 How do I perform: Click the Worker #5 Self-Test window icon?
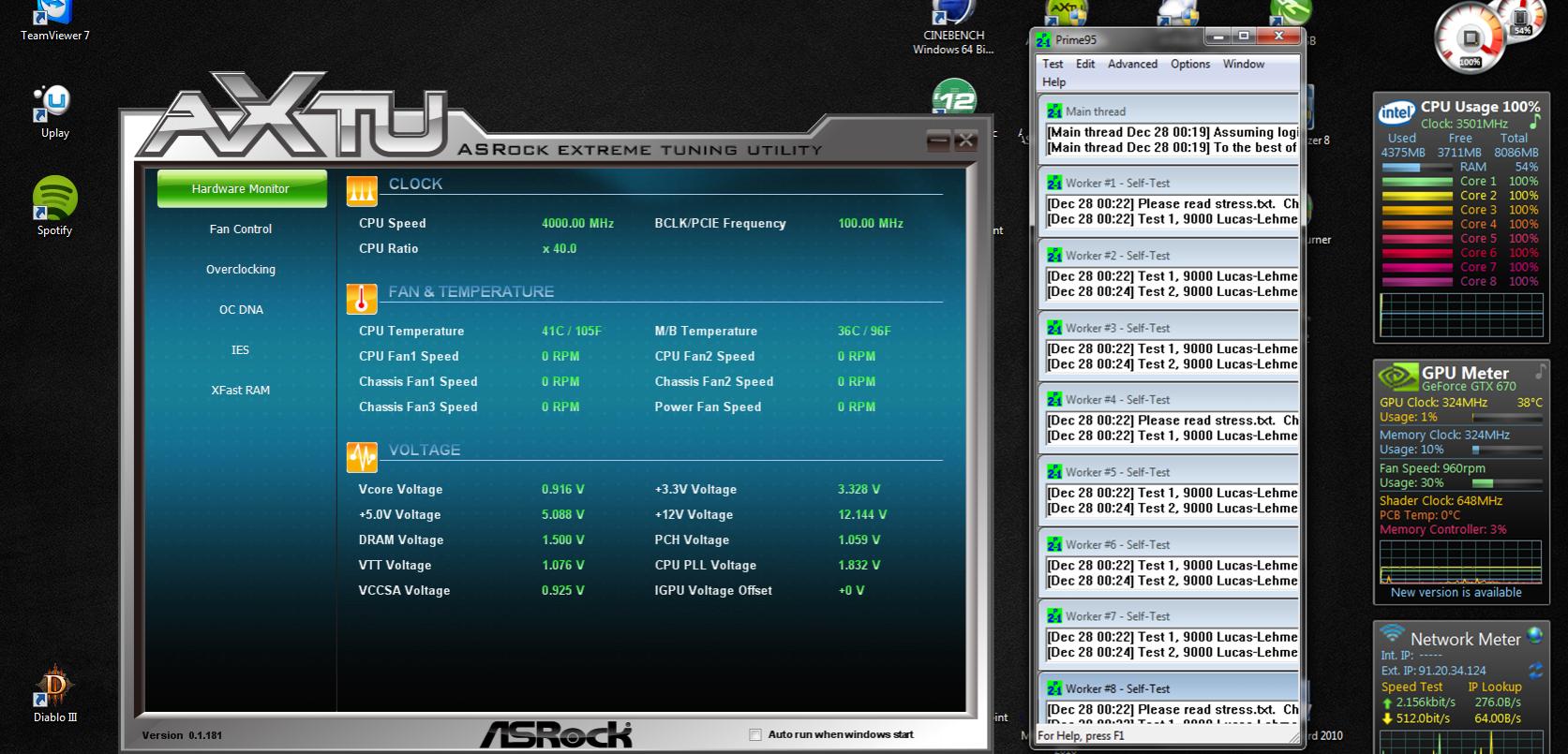pos(1054,472)
